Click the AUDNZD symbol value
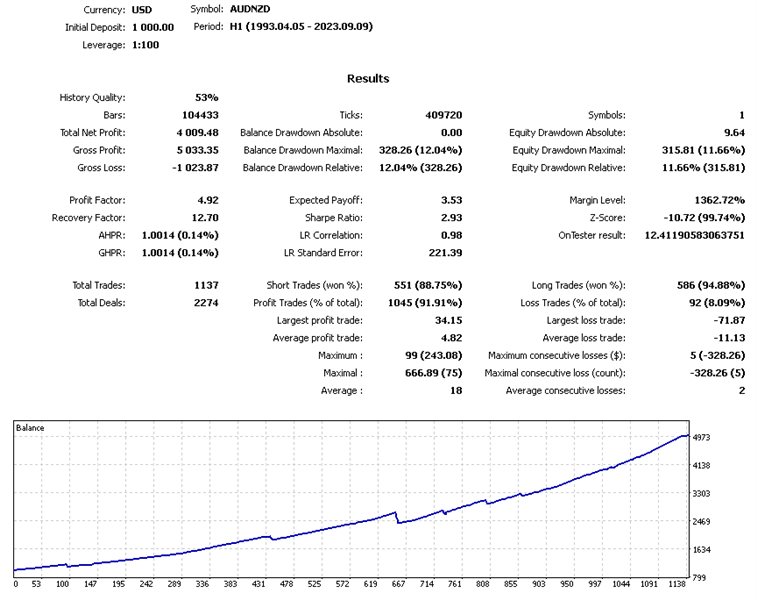The image size is (757, 600). [250, 9]
